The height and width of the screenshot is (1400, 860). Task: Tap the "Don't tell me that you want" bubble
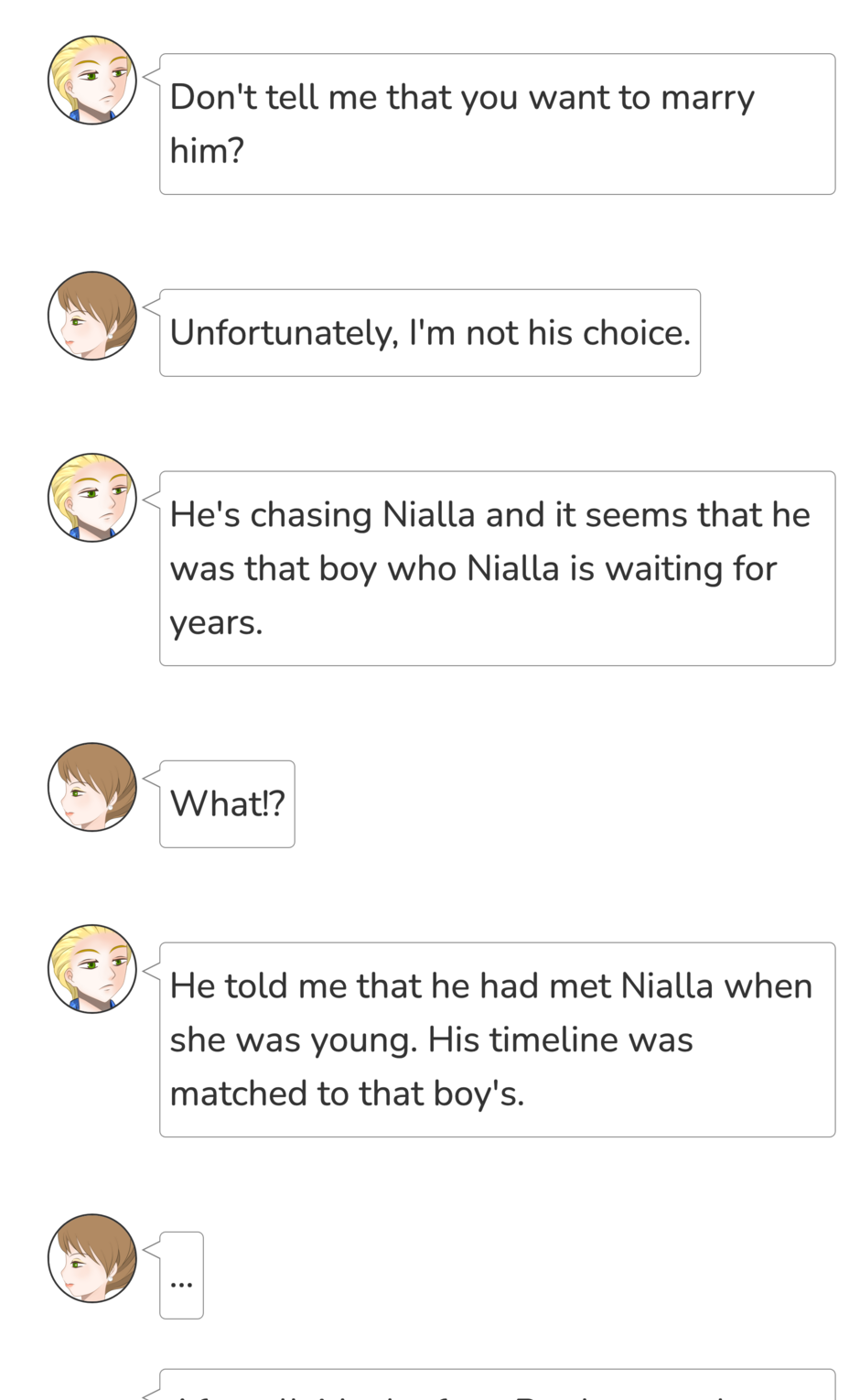[x=497, y=124]
